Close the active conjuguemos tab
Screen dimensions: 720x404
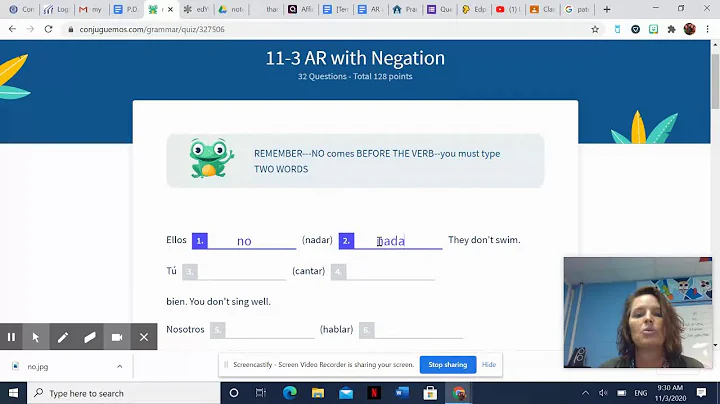[x=170, y=9]
